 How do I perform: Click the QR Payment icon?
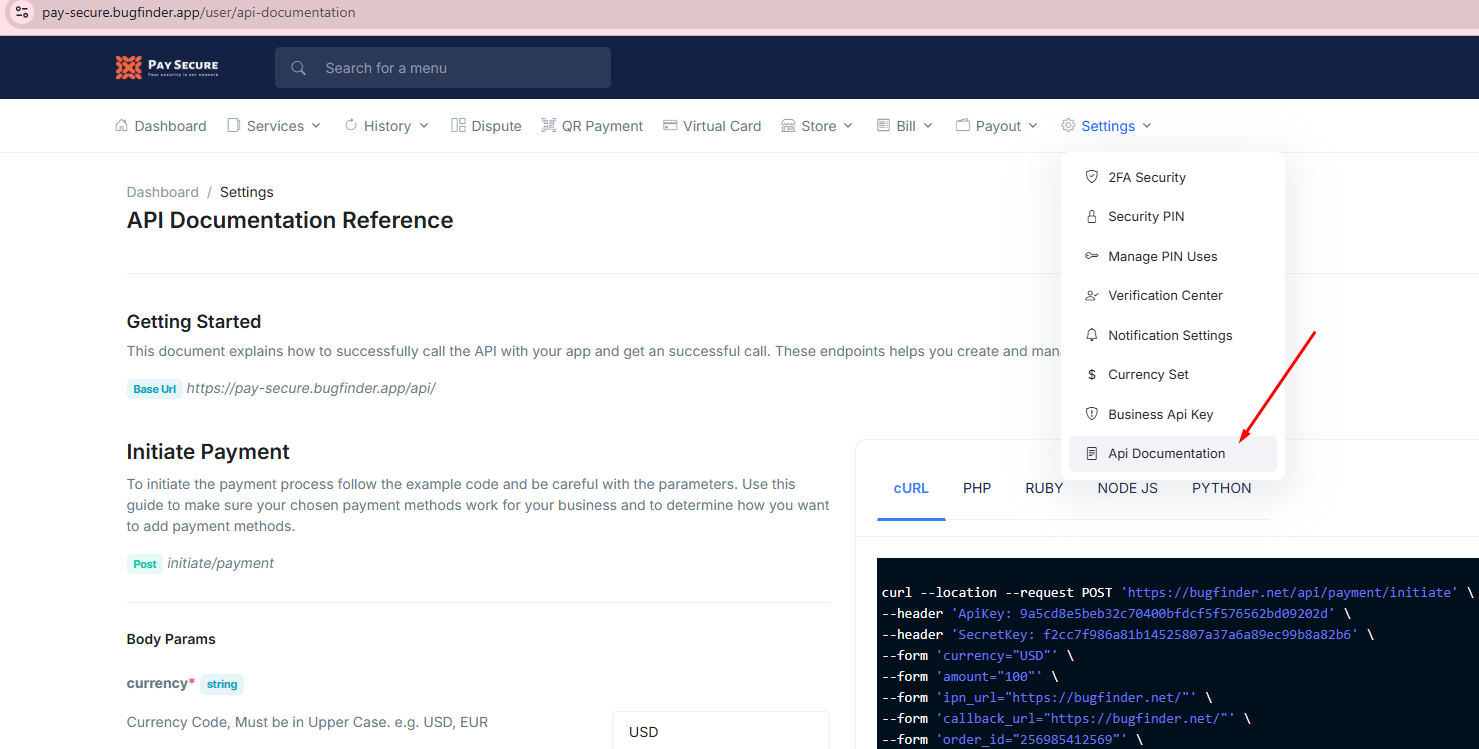(548, 125)
